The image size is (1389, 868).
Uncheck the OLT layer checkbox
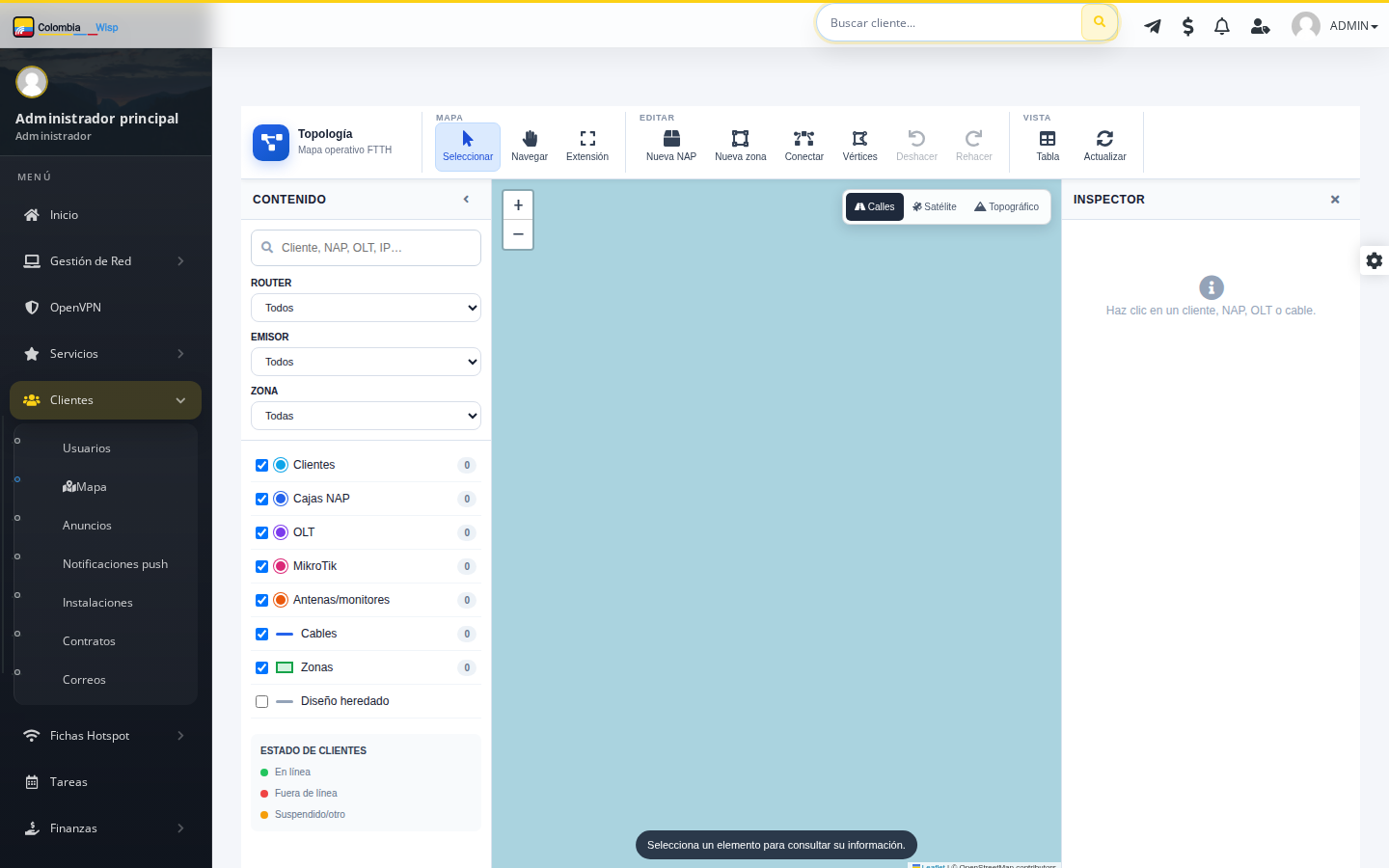(x=261, y=532)
